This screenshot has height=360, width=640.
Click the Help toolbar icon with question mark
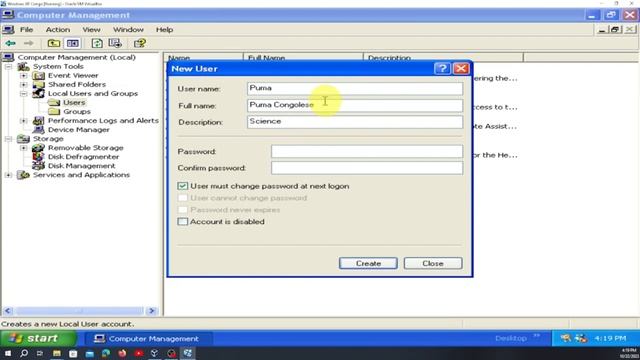(140, 43)
